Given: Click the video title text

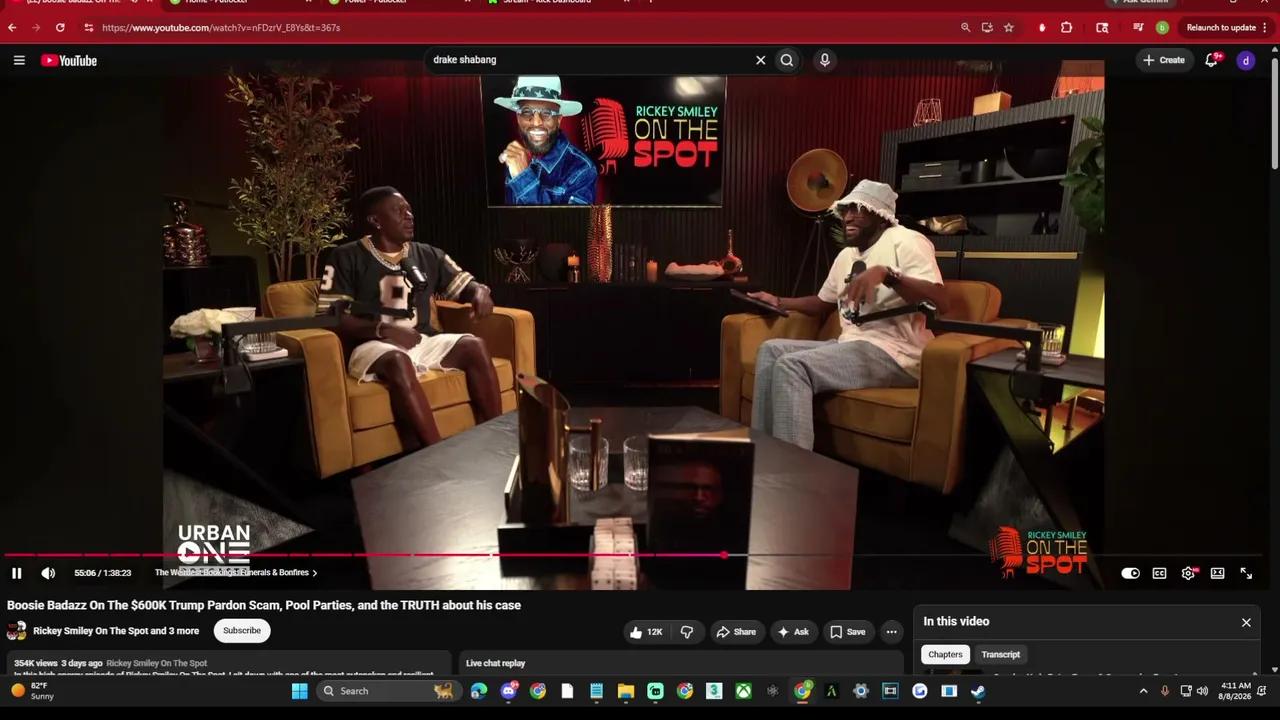Looking at the screenshot, I should point(264,605).
